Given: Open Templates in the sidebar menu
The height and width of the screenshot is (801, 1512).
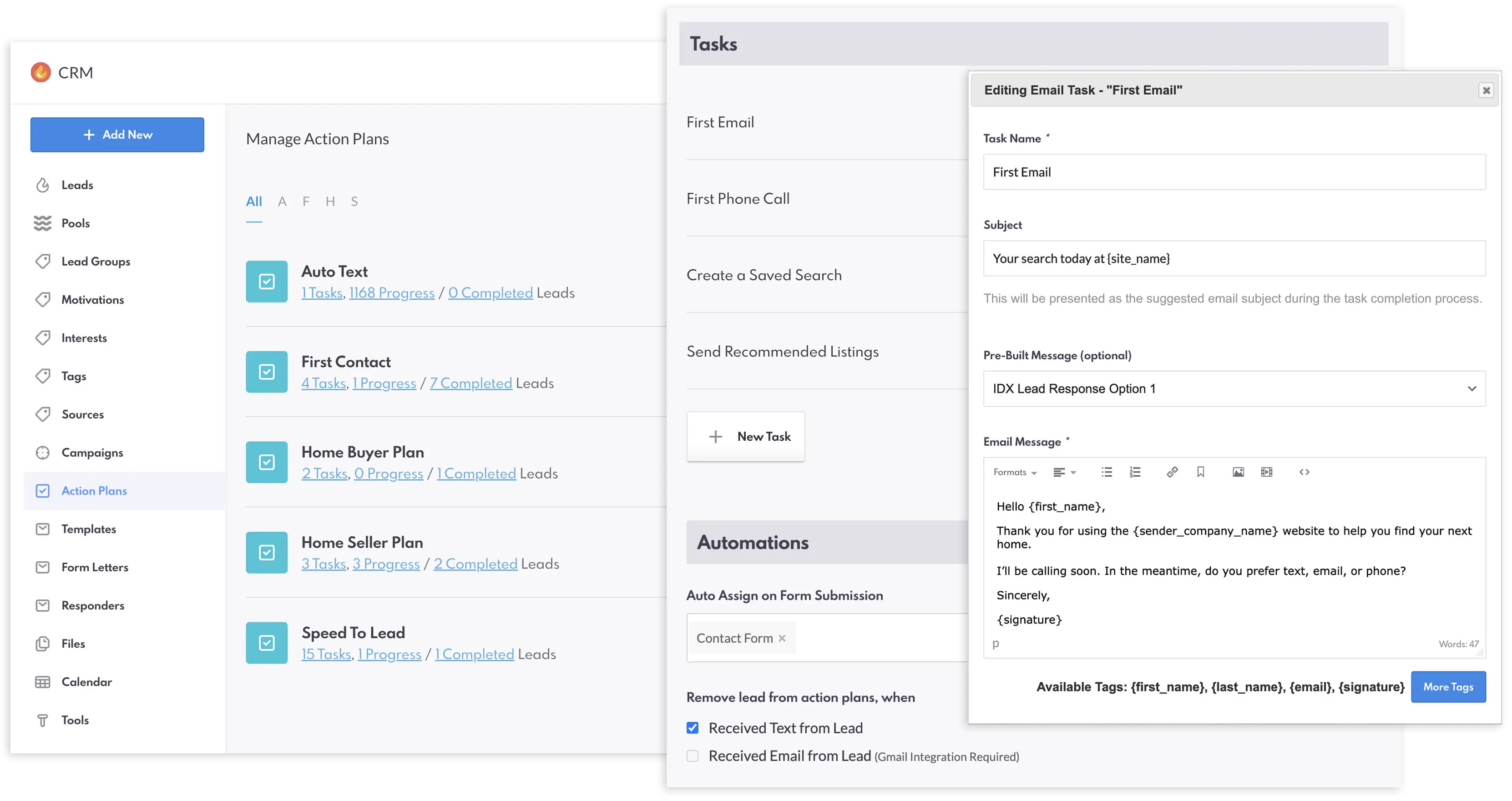Looking at the screenshot, I should (x=89, y=529).
